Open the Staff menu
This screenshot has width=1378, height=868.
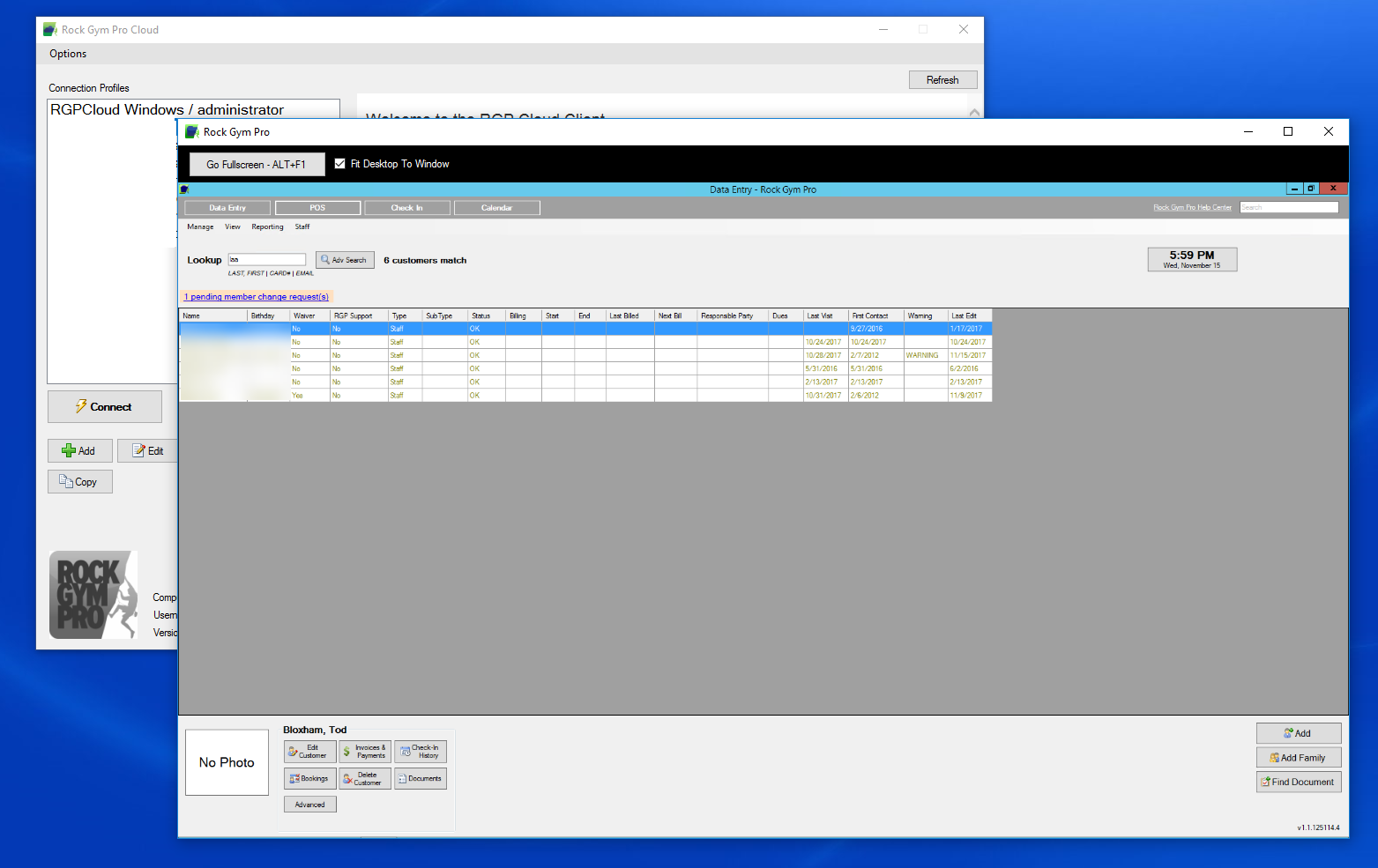(302, 227)
